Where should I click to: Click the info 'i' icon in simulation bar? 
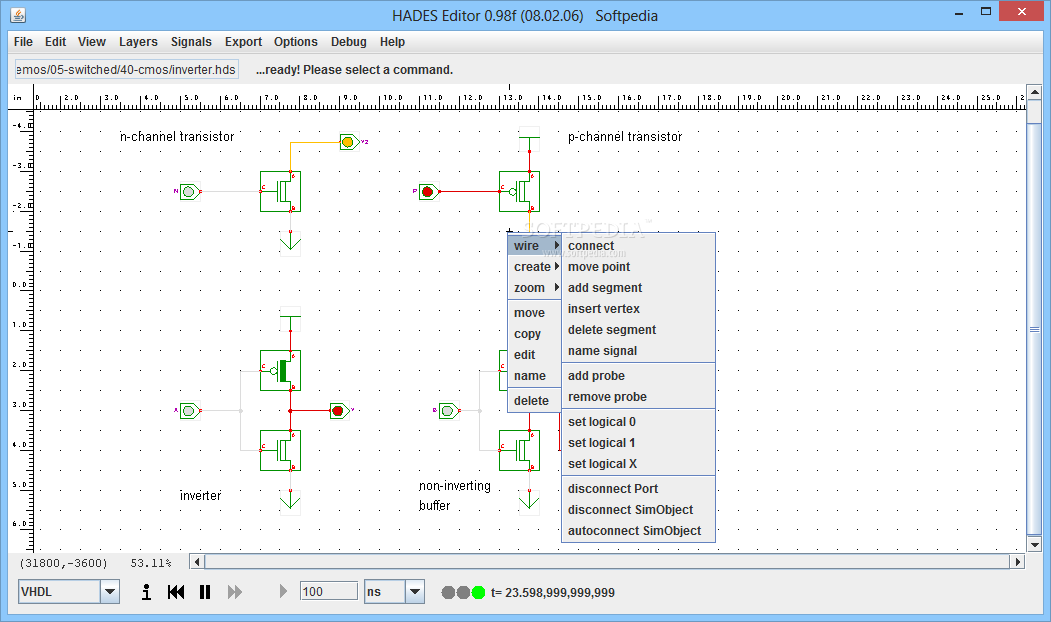tap(146, 592)
